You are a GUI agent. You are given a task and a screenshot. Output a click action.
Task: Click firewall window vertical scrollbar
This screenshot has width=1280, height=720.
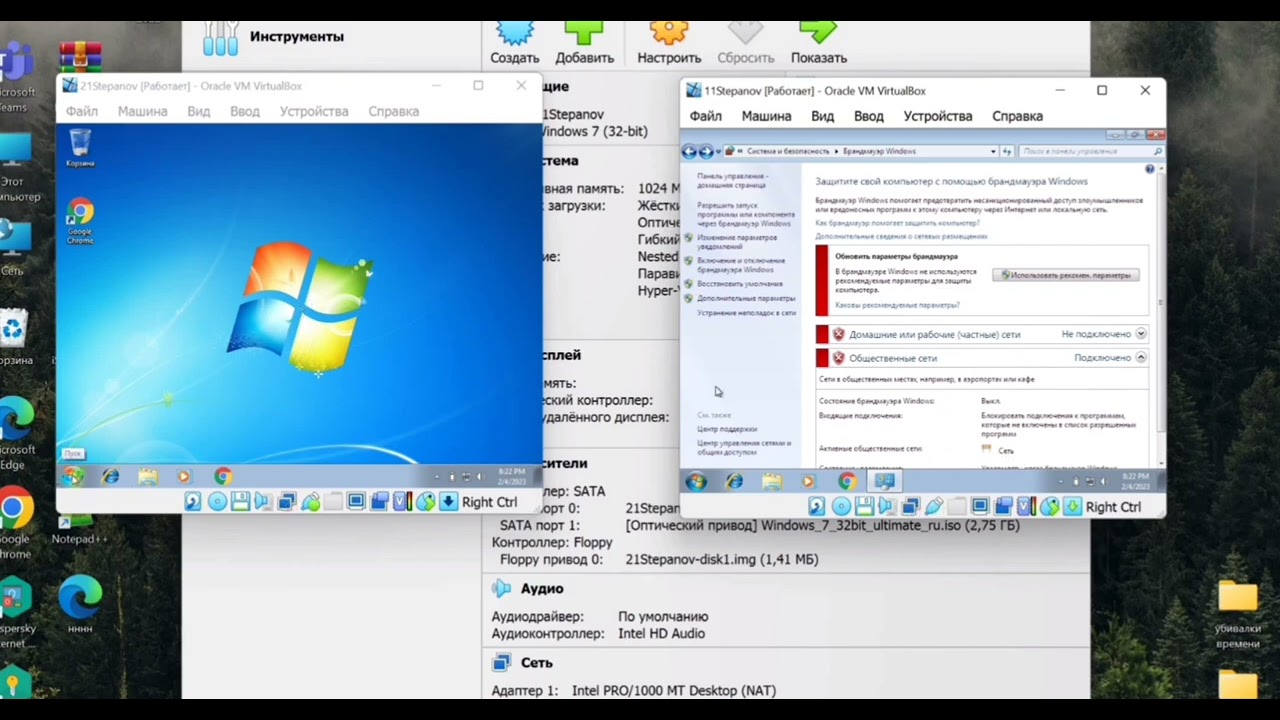point(1160,315)
